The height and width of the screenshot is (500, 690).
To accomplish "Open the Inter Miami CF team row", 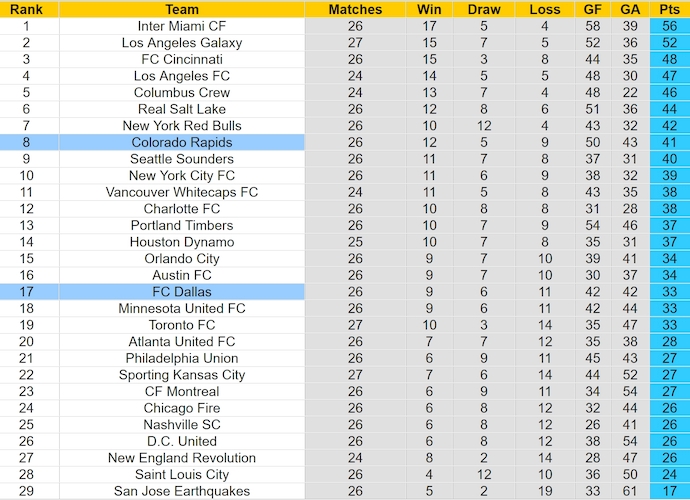I will (x=182, y=26).
